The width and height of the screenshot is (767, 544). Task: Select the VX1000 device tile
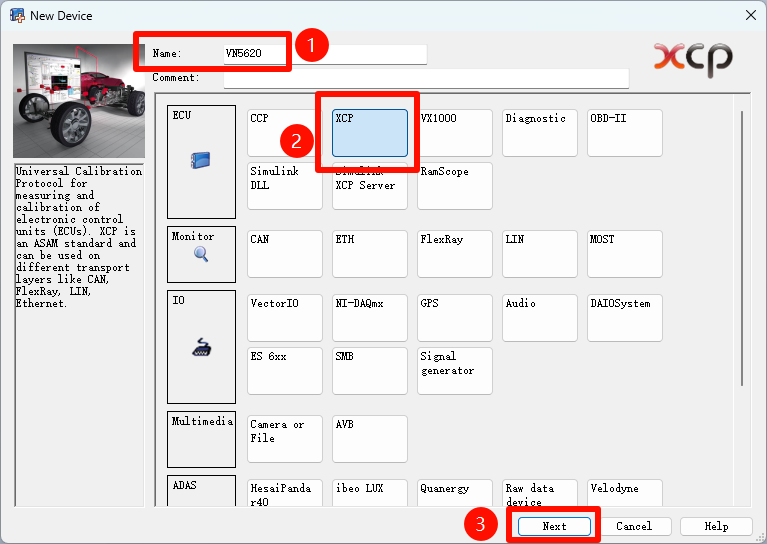(x=455, y=133)
